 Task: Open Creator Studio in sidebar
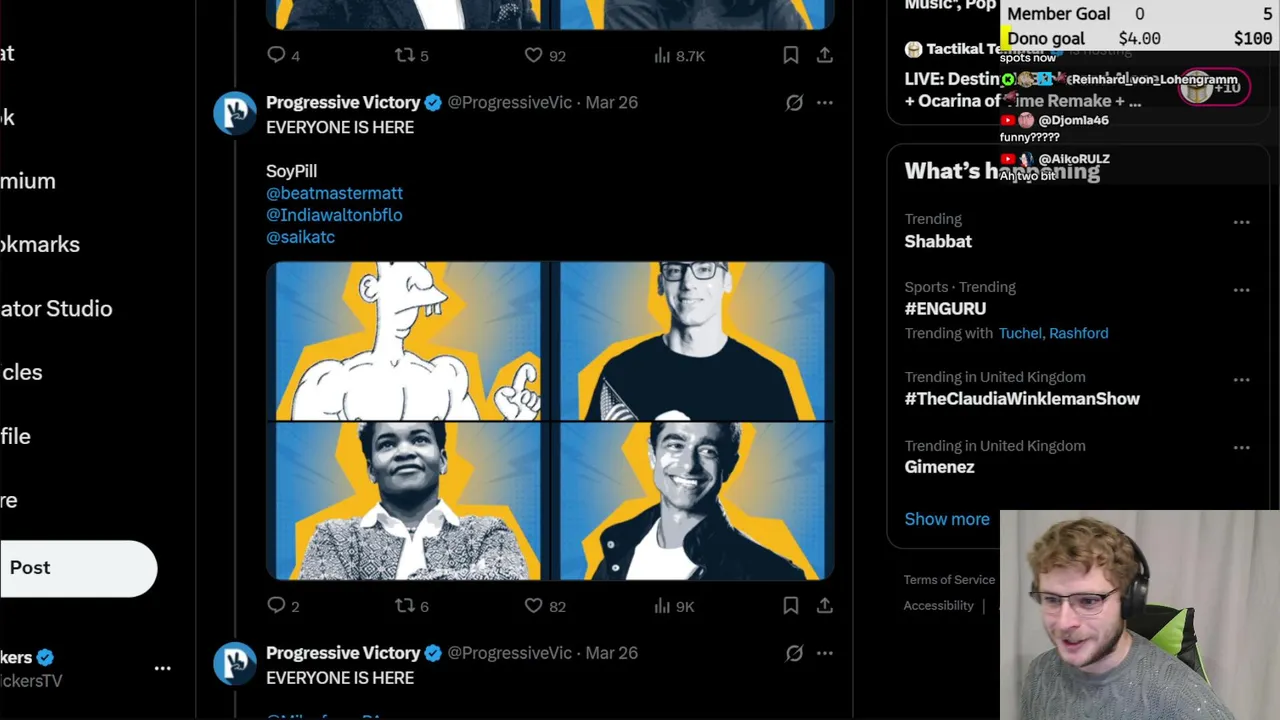coord(56,308)
